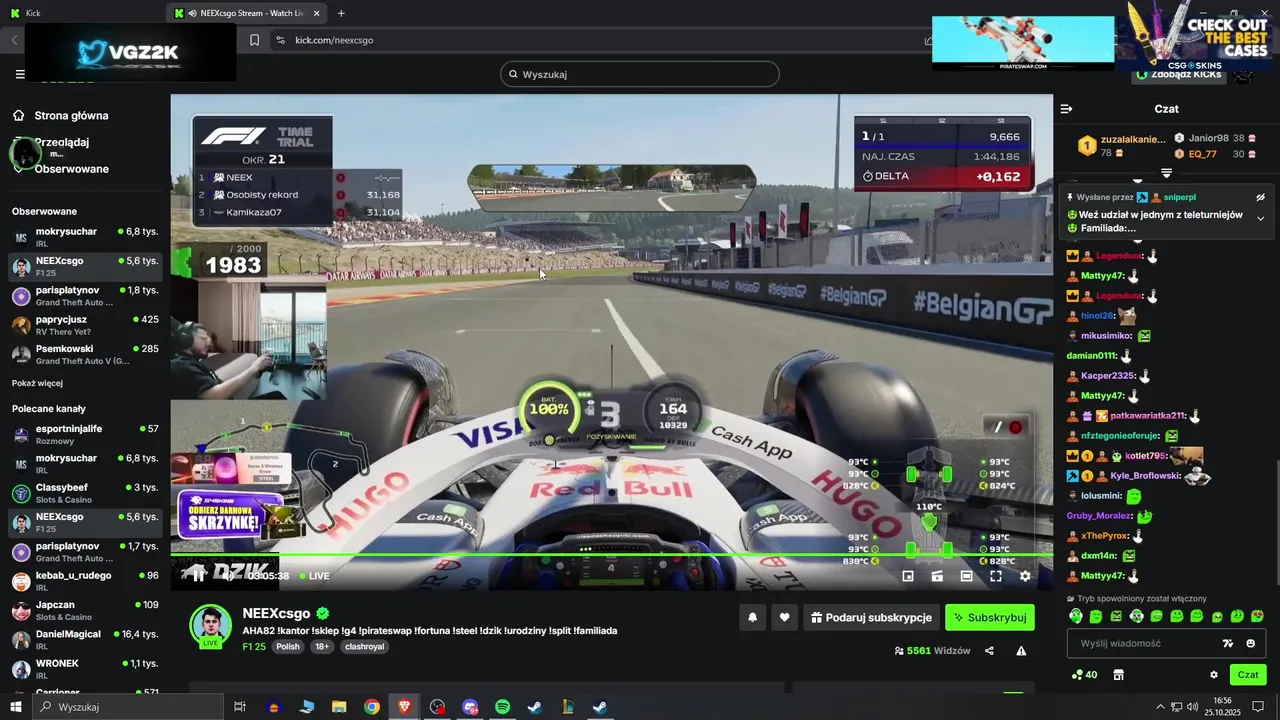Open the hamburger menu on Kick

click(20, 74)
